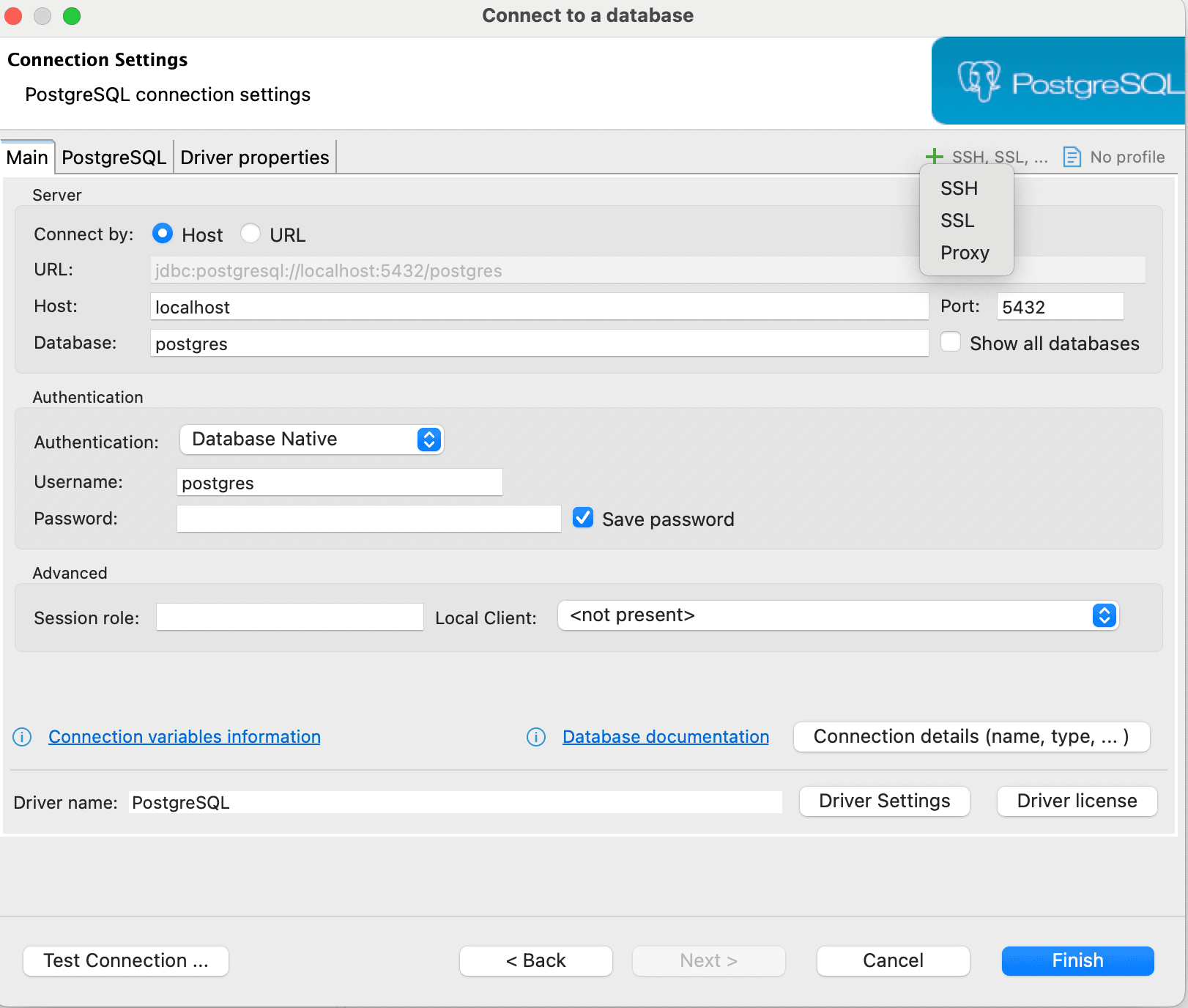Switch to the PostgreSQL tab
This screenshot has width=1188, height=1008.
click(x=114, y=157)
